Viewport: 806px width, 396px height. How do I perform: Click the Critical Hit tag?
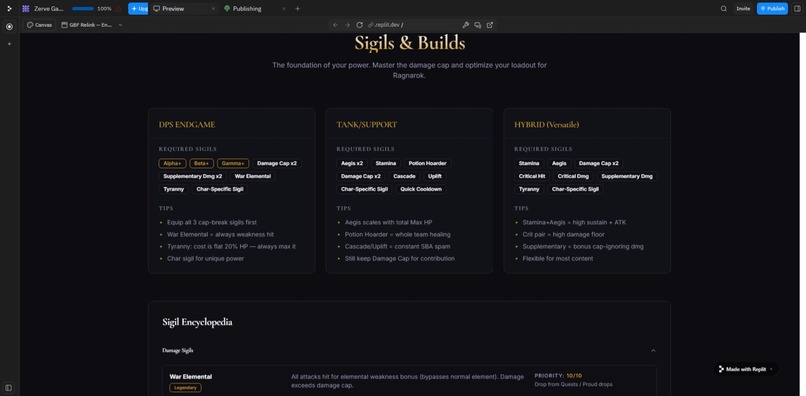pyautogui.click(x=532, y=176)
